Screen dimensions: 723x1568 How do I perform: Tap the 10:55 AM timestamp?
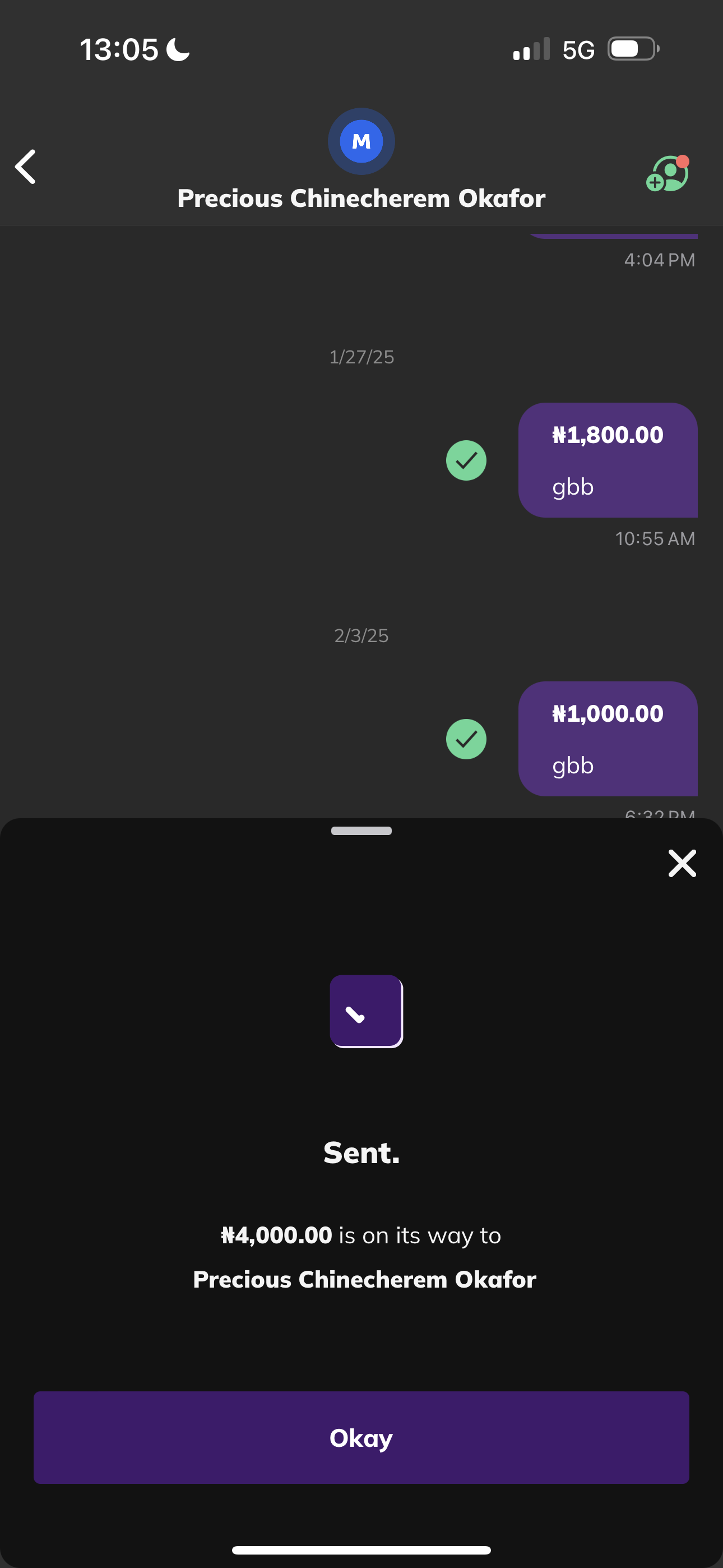pos(654,539)
